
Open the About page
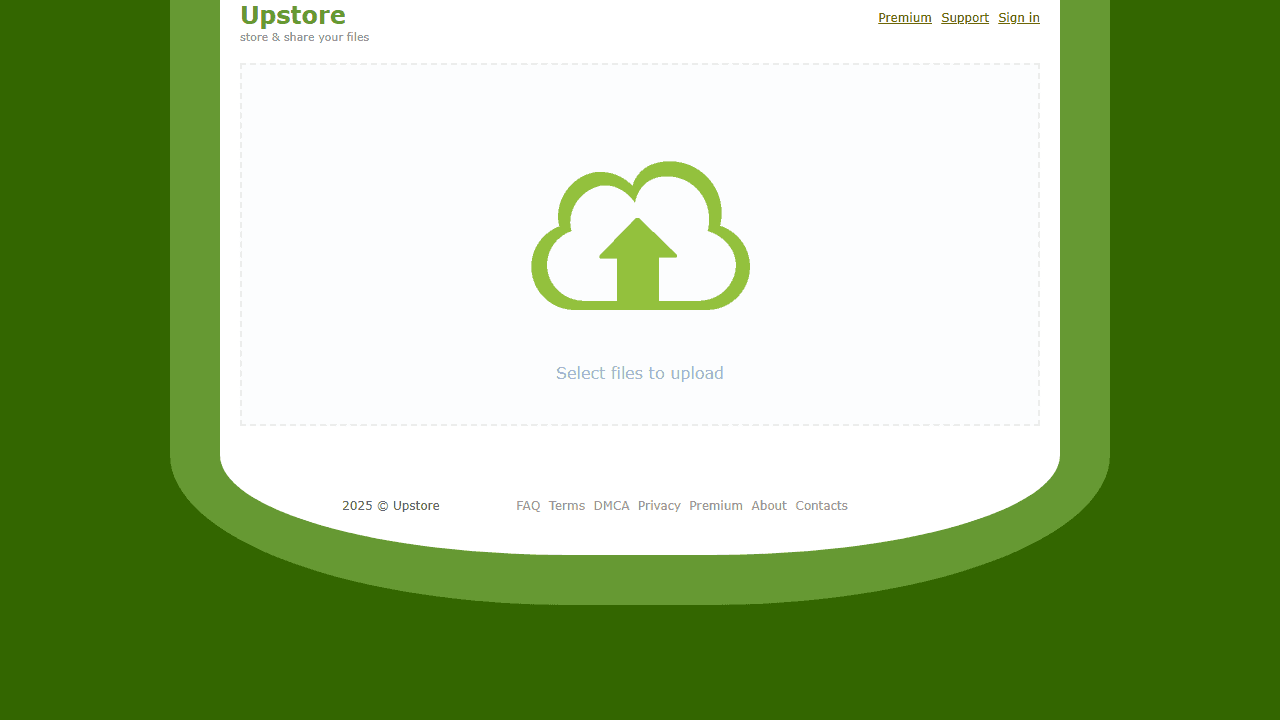[x=768, y=505]
